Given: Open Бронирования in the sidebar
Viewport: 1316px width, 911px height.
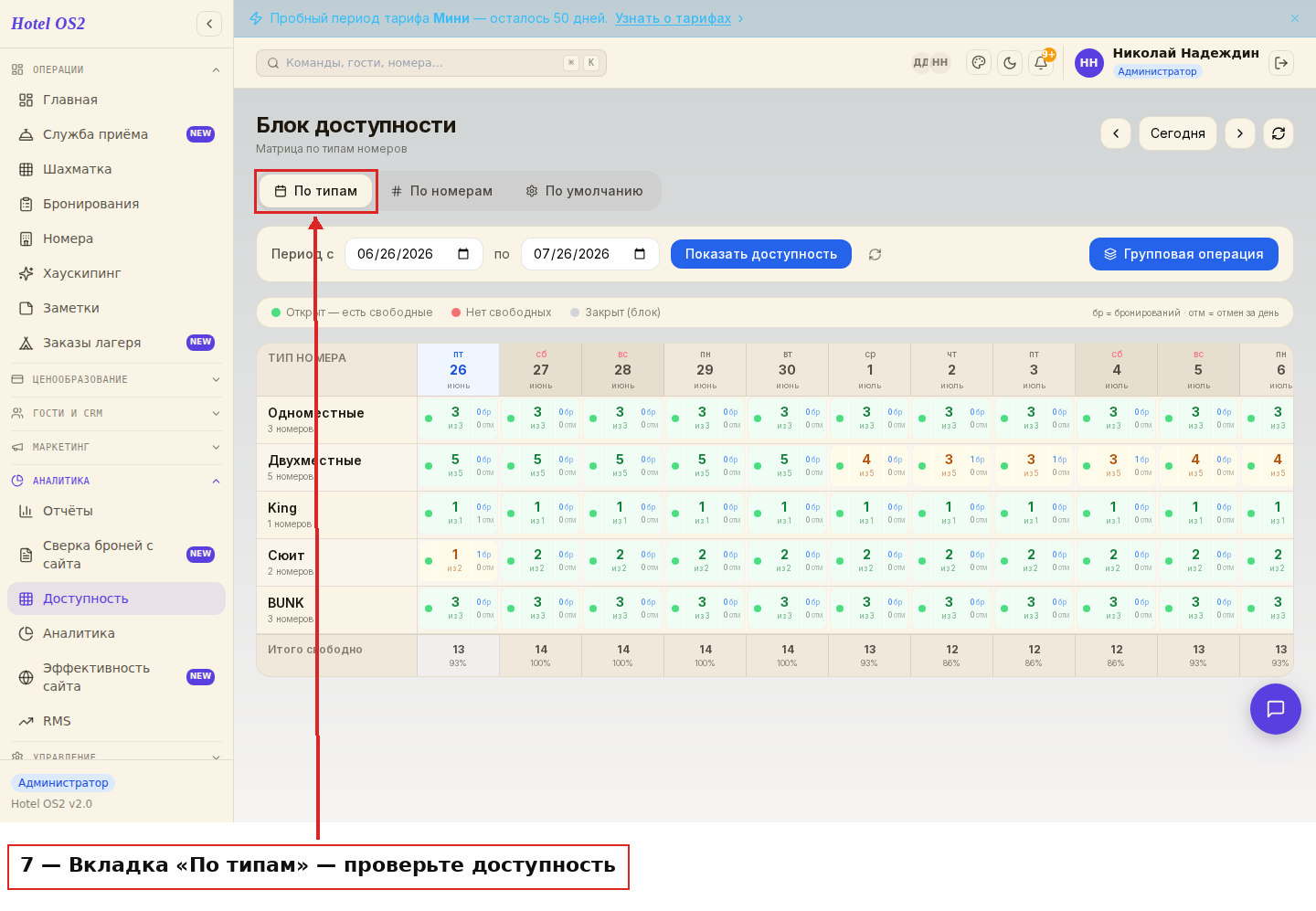Looking at the screenshot, I should click(x=116, y=204).
